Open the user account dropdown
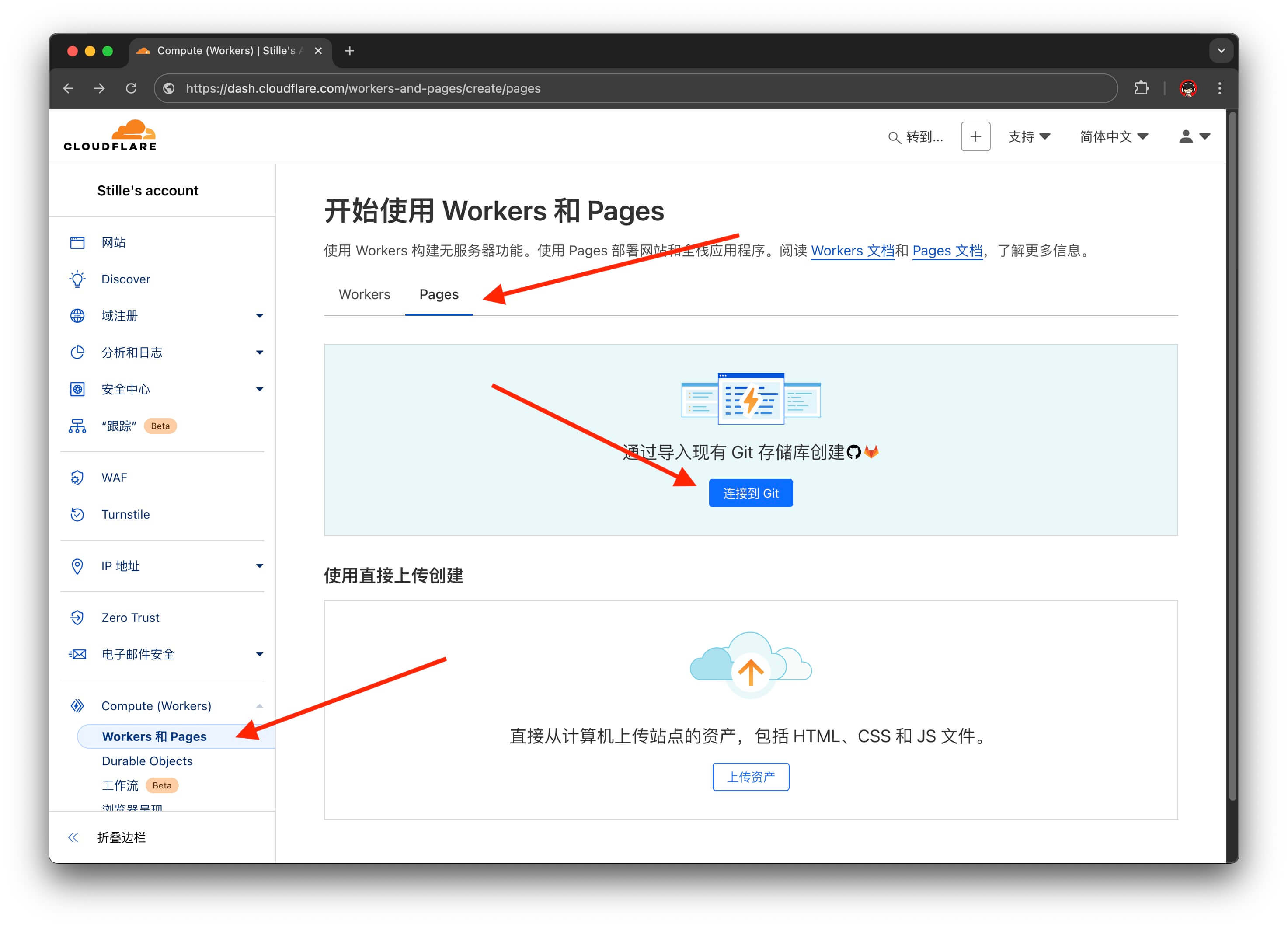This screenshot has height=928, width=1288. tap(1195, 136)
